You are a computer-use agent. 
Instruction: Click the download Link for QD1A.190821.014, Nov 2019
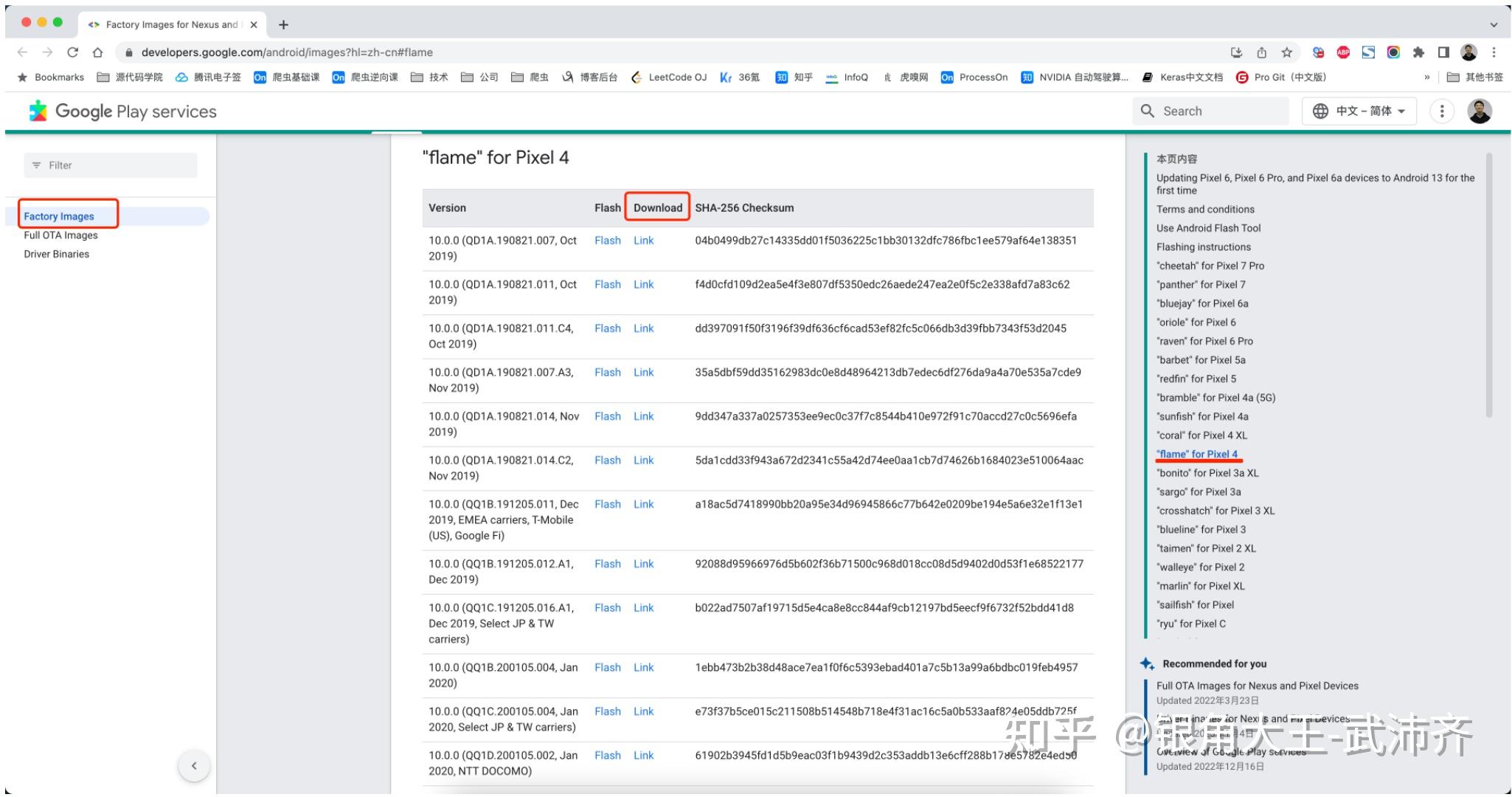(x=644, y=416)
